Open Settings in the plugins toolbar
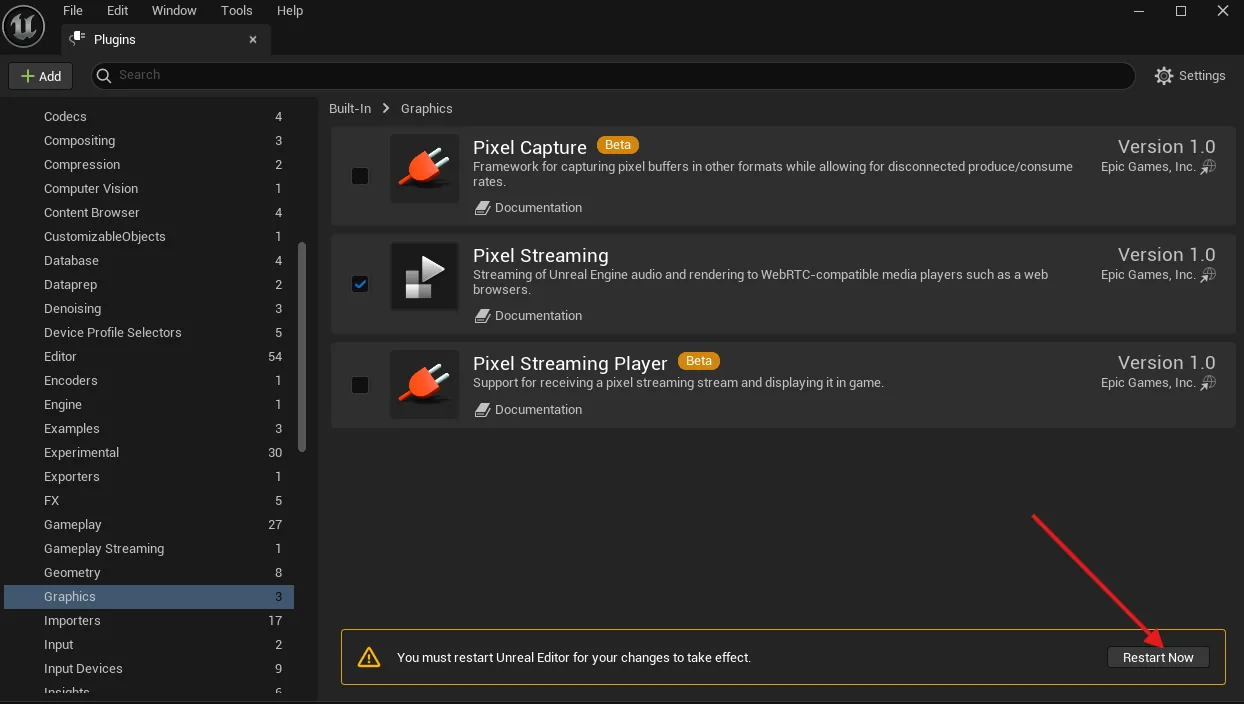 point(1190,76)
